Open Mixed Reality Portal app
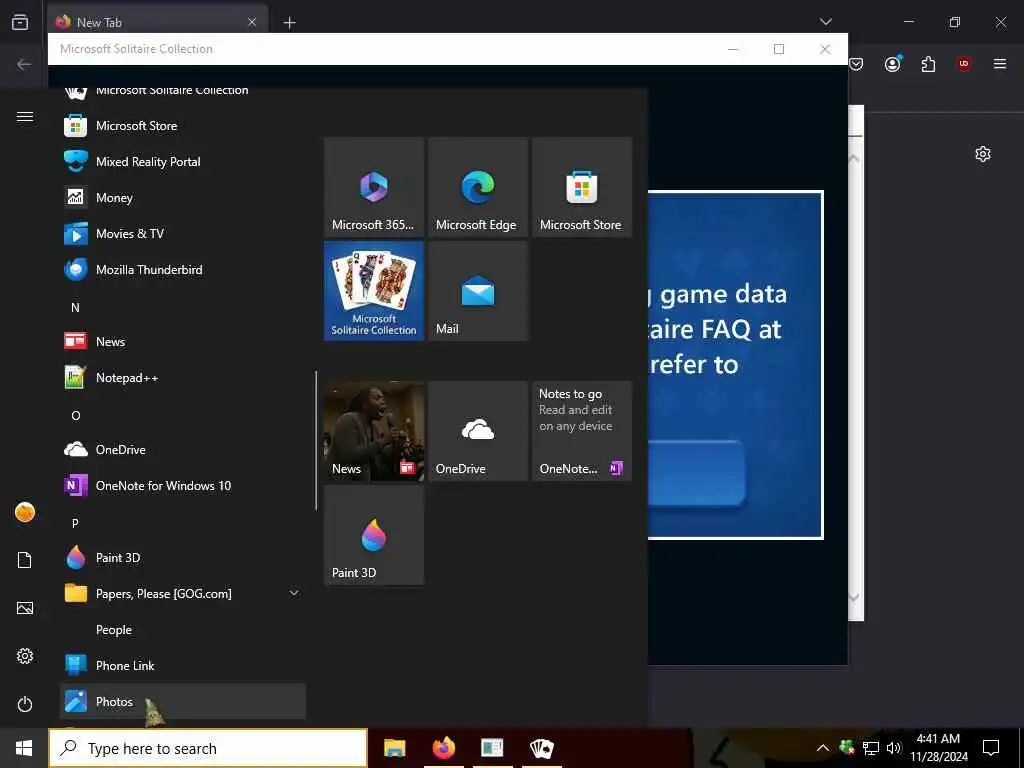This screenshot has height=768, width=1024. pos(182,161)
